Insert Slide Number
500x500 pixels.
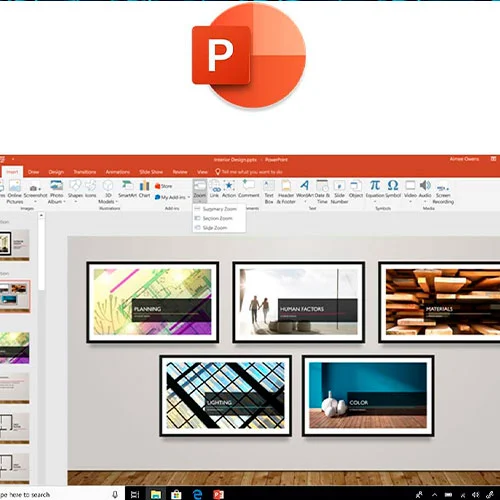click(x=339, y=192)
